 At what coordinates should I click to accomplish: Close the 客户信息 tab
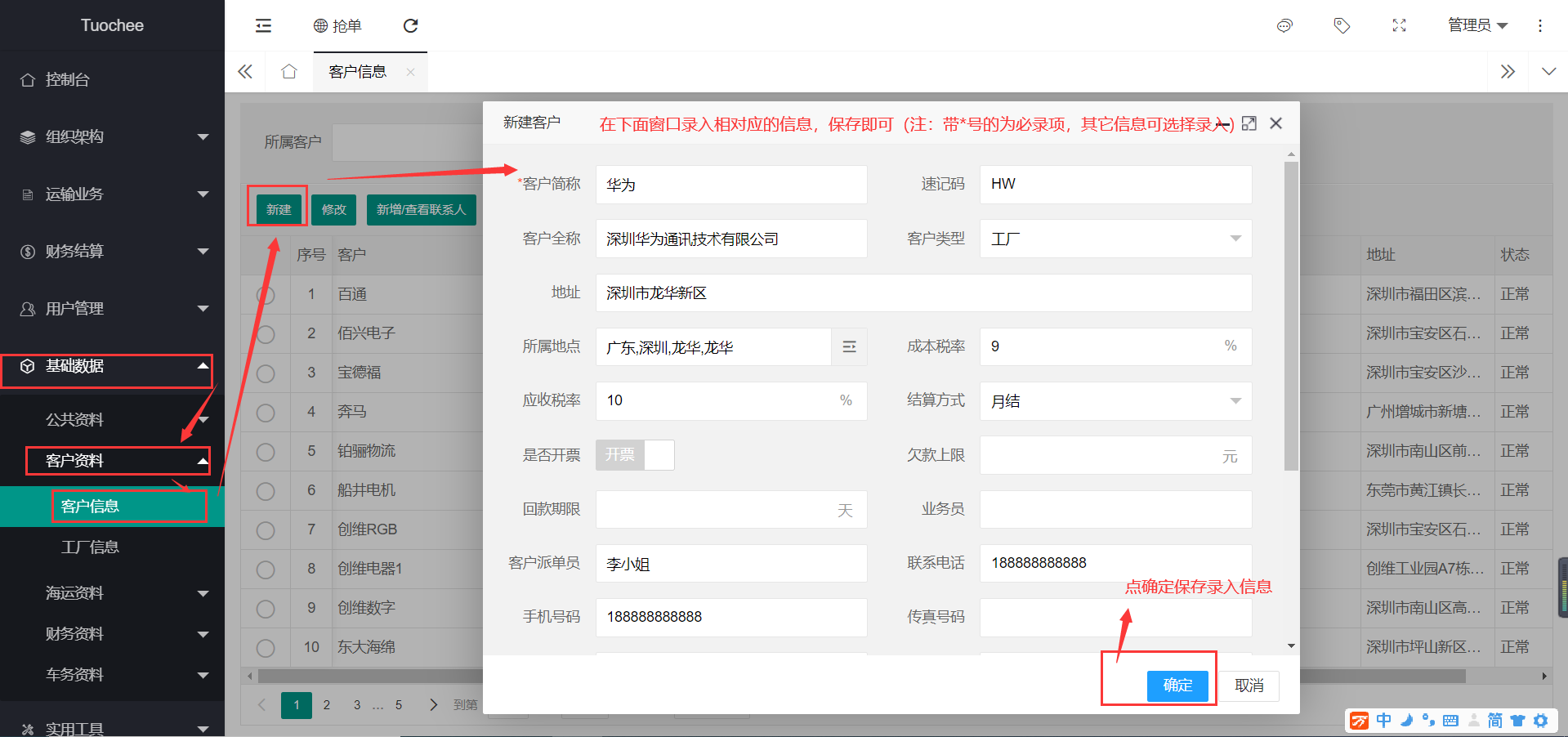tap(410, 72)
